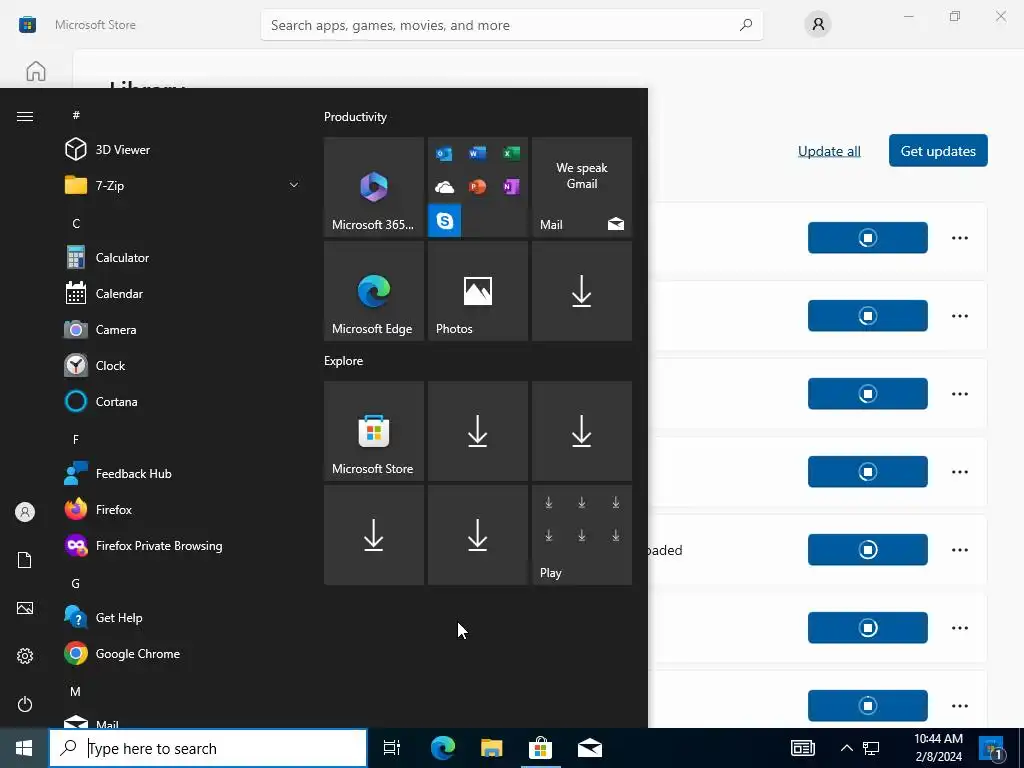
Task: Click the Microsoft Store tile
Action: [x=374, y=431]
